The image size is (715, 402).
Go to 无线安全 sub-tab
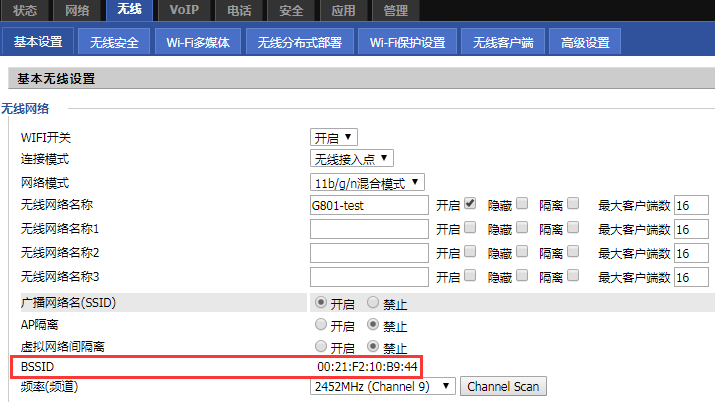[114, 42]
